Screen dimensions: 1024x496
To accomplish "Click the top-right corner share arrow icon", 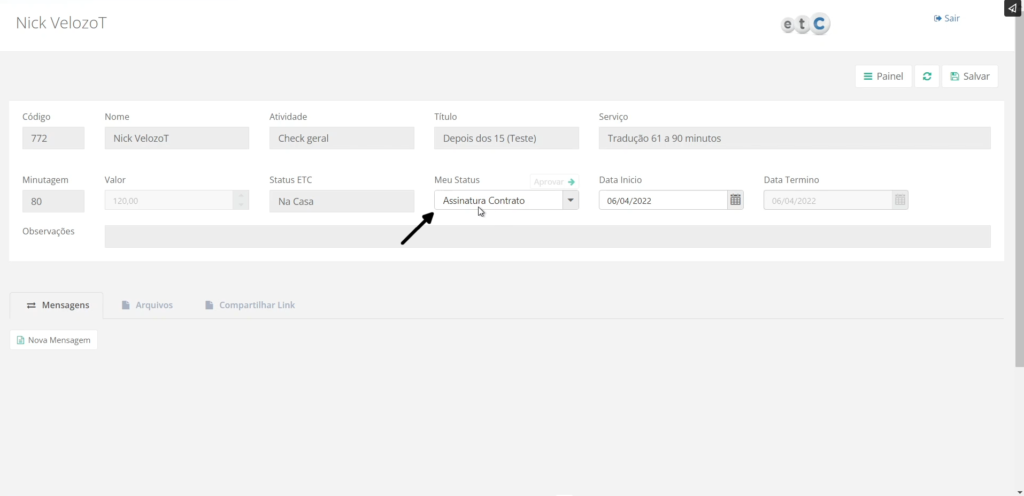I will click(x=1012, y=8).
